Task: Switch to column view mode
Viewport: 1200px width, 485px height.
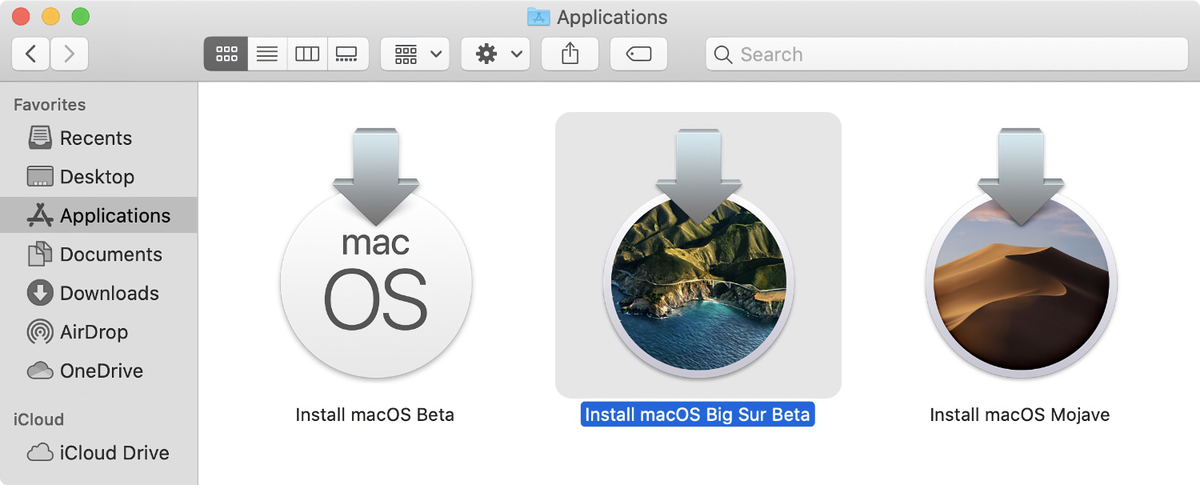Action: click(x=307, y=54)
